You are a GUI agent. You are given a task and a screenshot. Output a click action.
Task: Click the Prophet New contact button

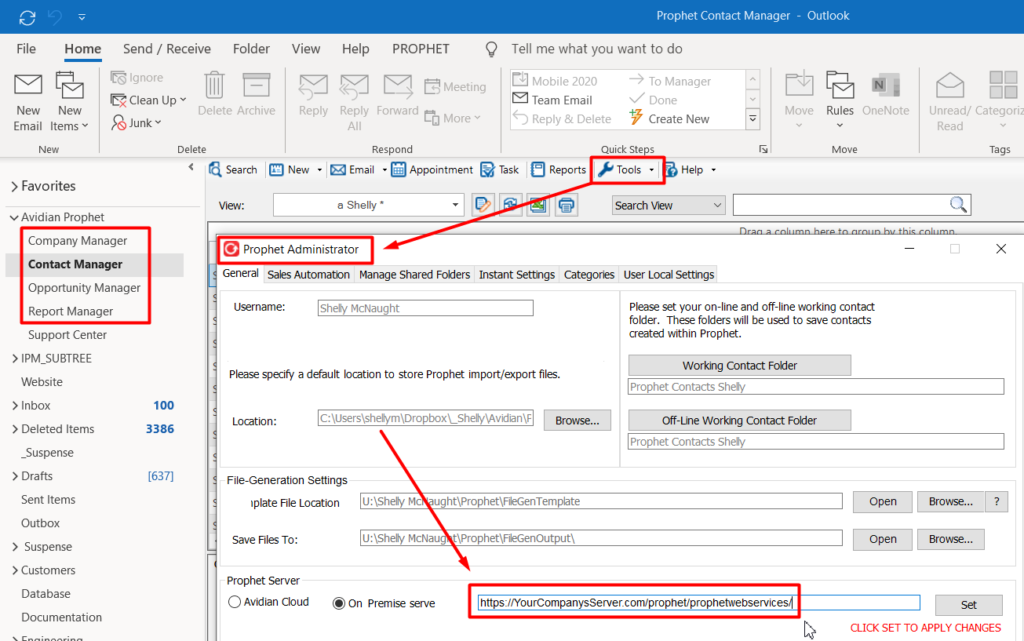(x=289, y=170)
